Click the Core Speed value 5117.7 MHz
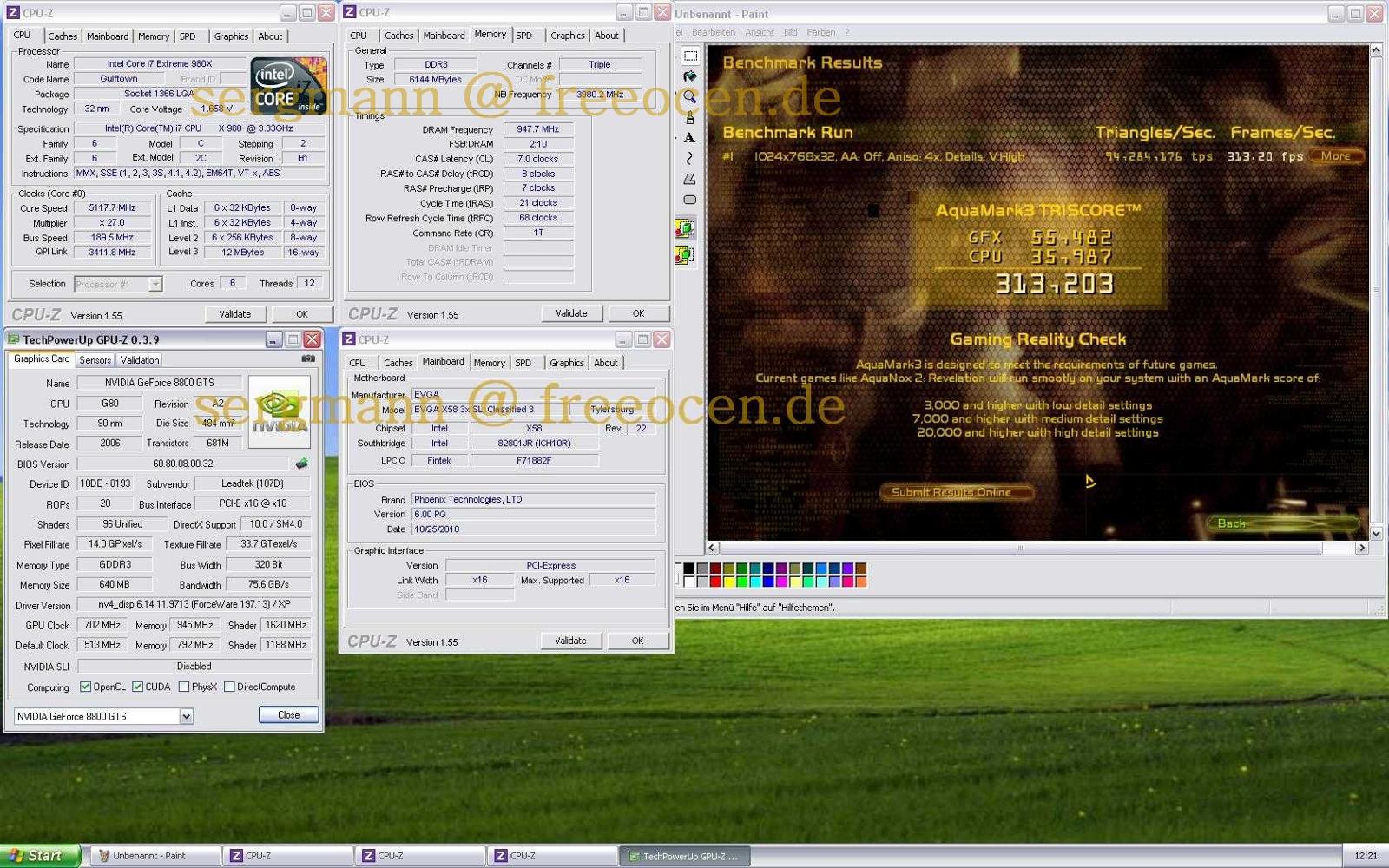The width and height of the screenshot is (1389, 868). (113, 208)
